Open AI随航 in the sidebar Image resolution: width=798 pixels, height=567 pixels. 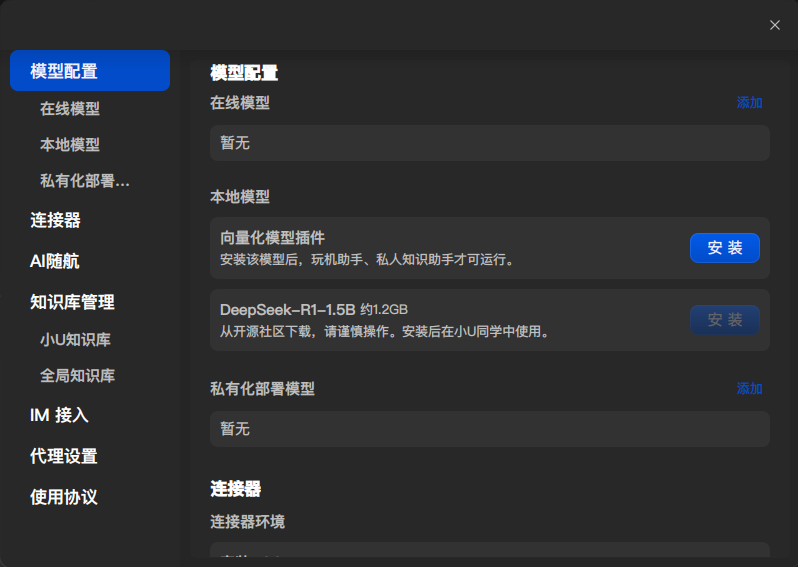[x=54, y=261]
